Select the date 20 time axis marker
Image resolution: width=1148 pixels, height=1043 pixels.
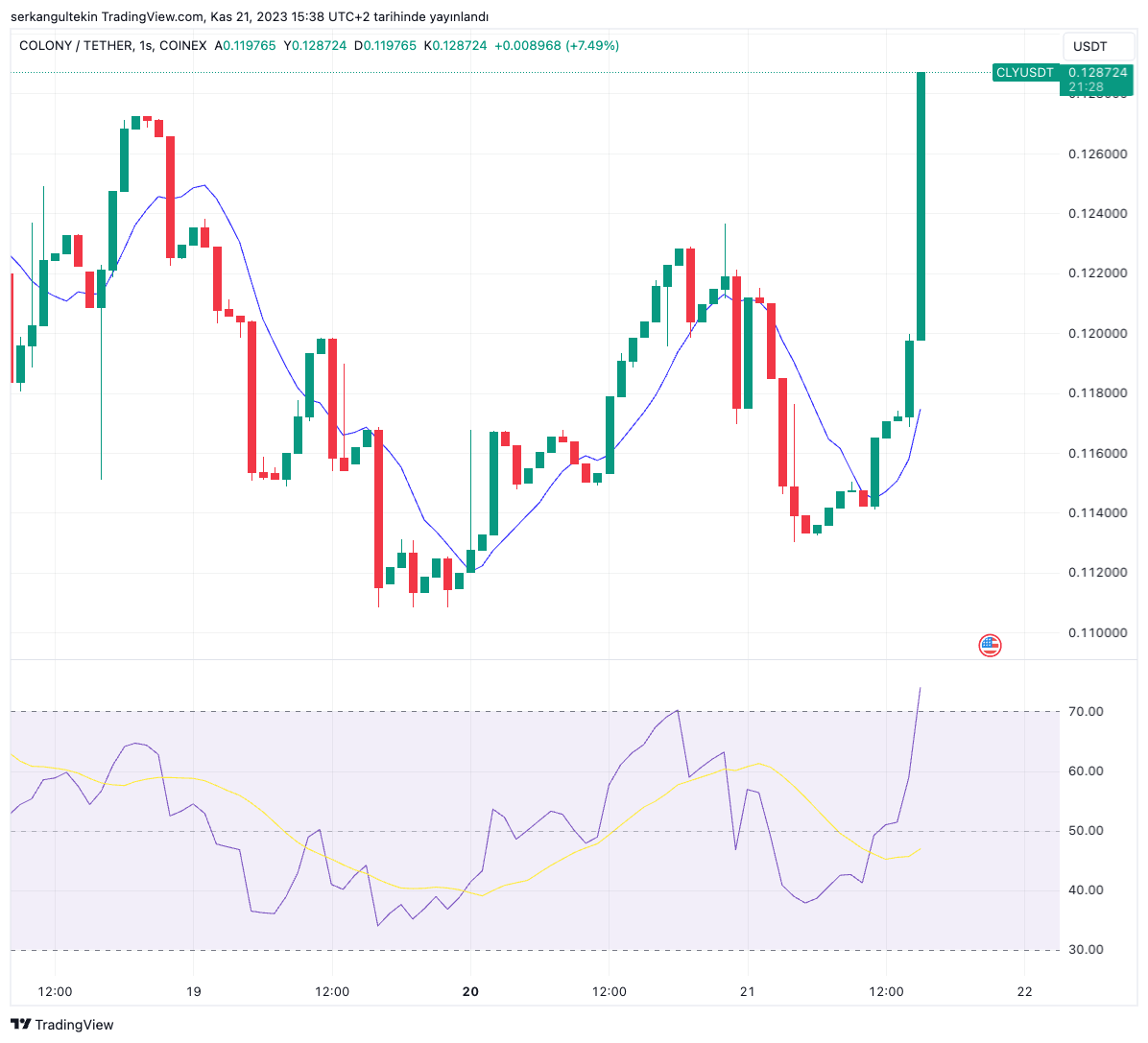(470, 992)
